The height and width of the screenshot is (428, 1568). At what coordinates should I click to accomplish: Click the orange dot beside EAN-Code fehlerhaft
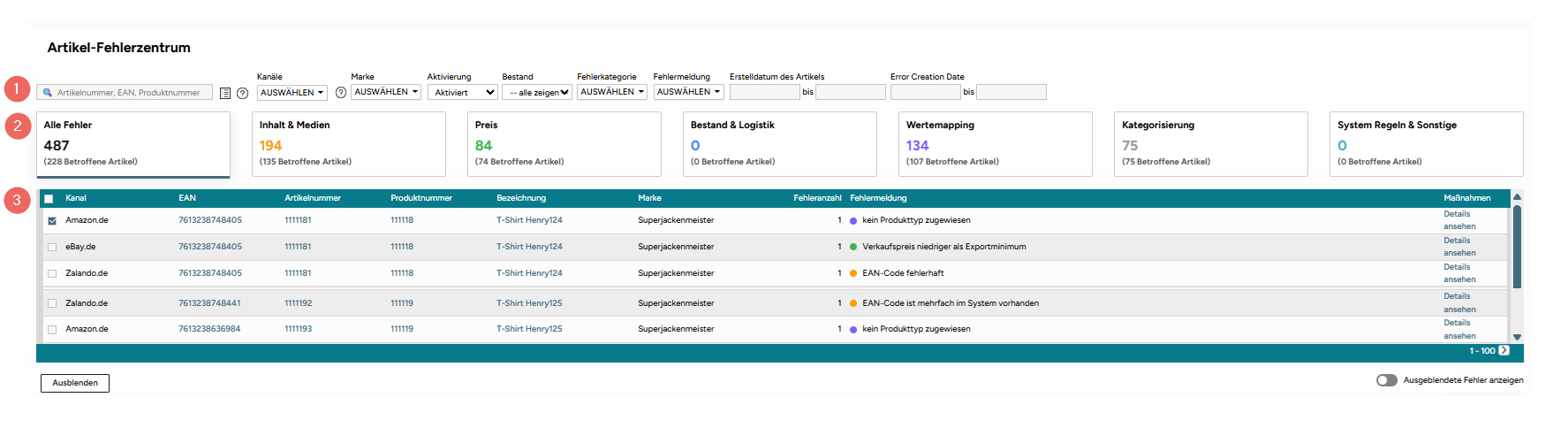[853, 274]
